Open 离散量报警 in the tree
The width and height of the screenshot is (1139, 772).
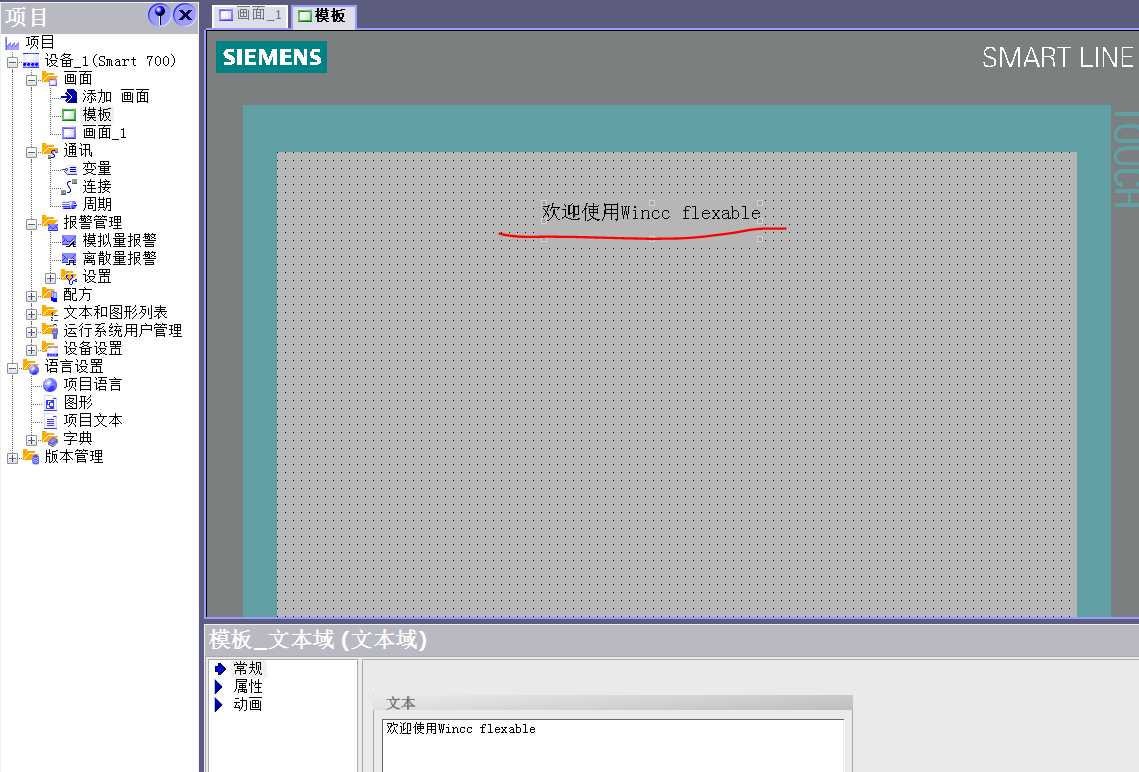119,259
